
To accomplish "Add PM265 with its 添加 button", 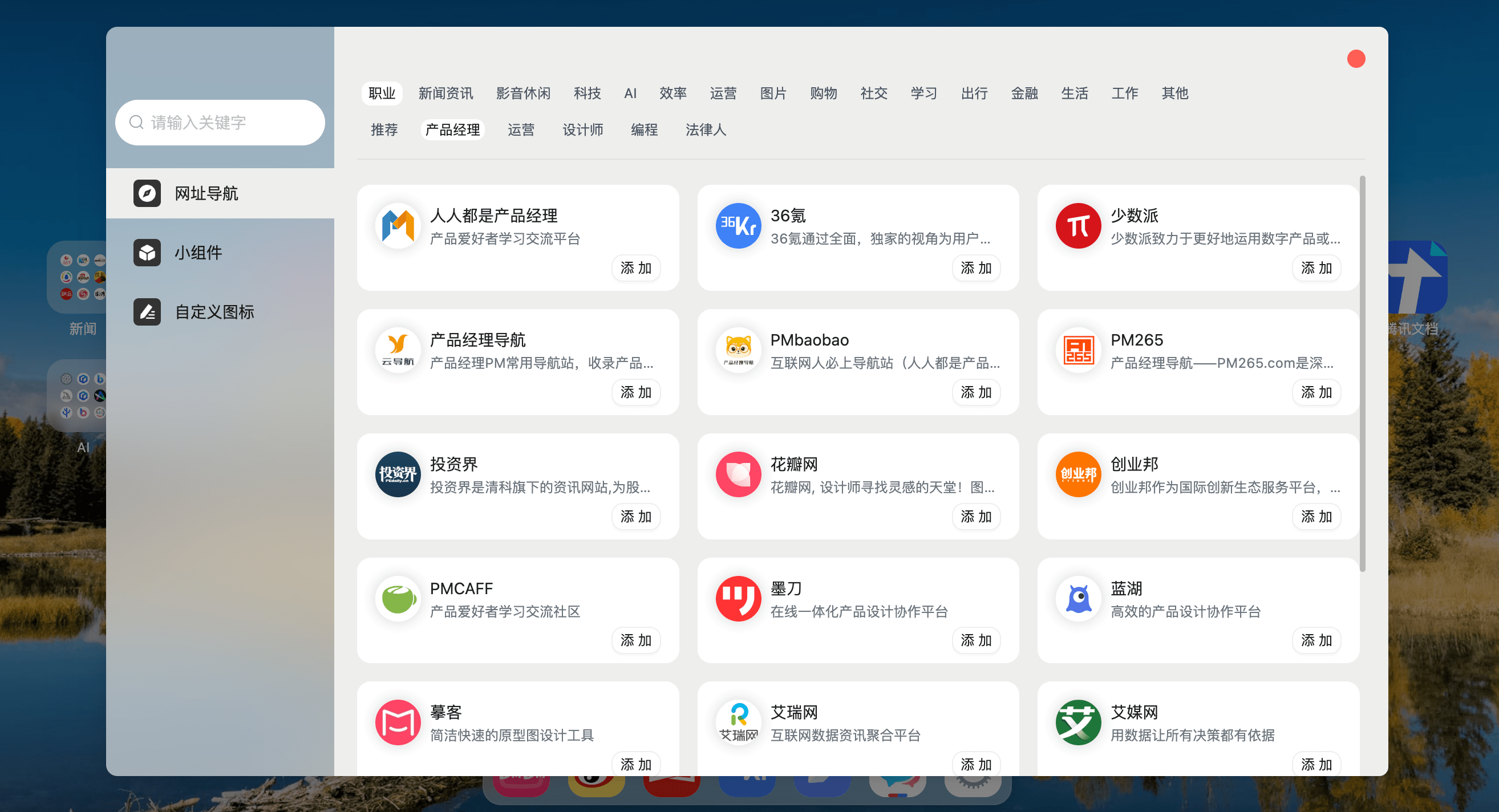I will 1316,392.
